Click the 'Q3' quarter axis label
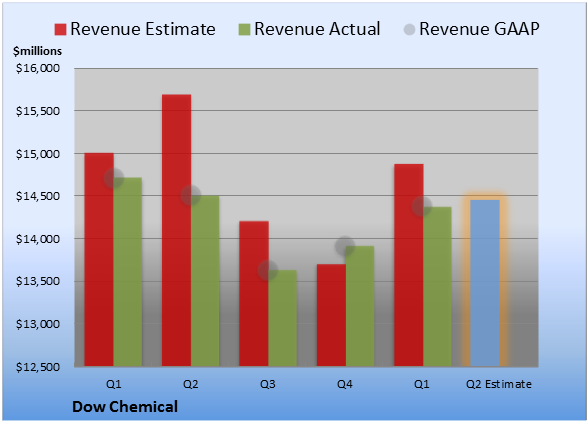 (268, 384)
